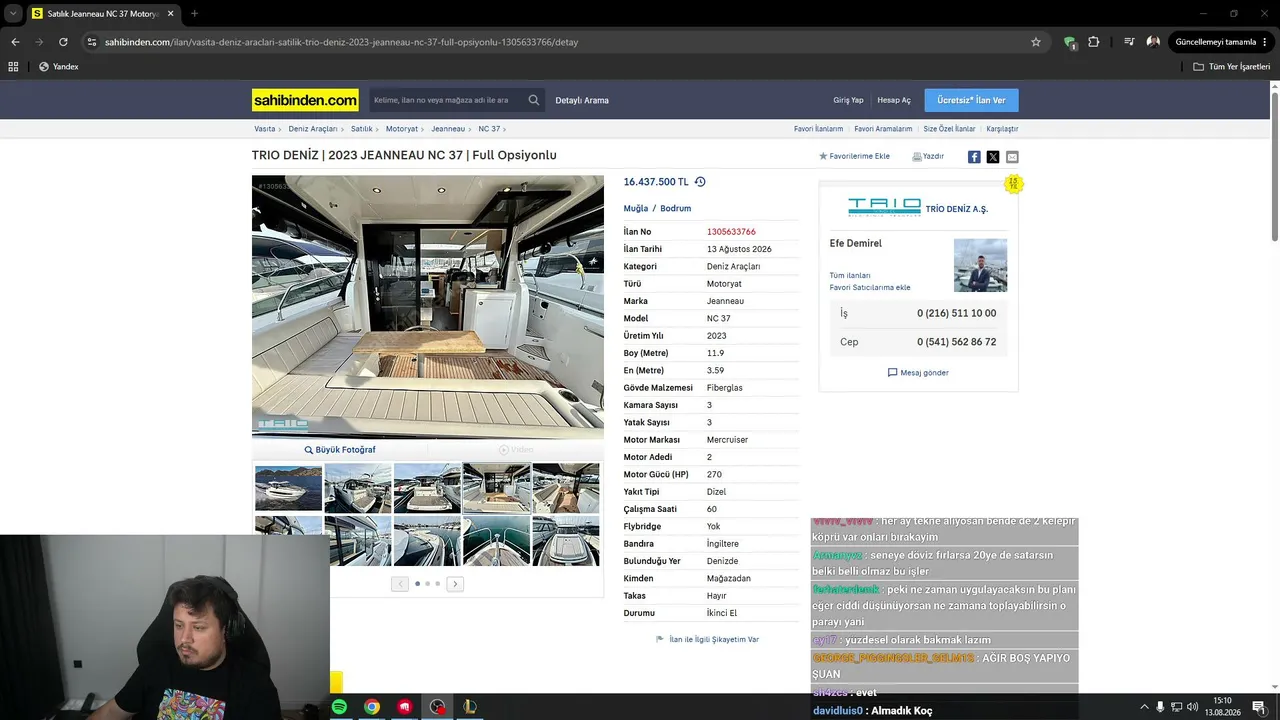
Task: Click İlan ile İlgili Şikayetim Var link
Action: 707,640
